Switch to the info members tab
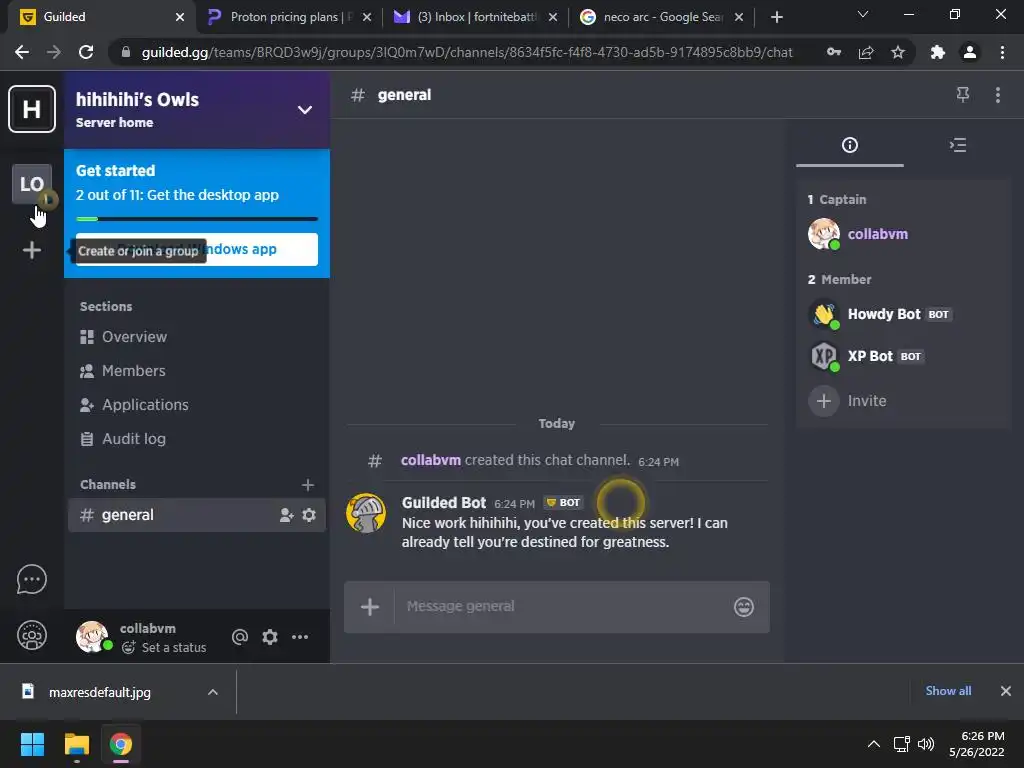 850,145
